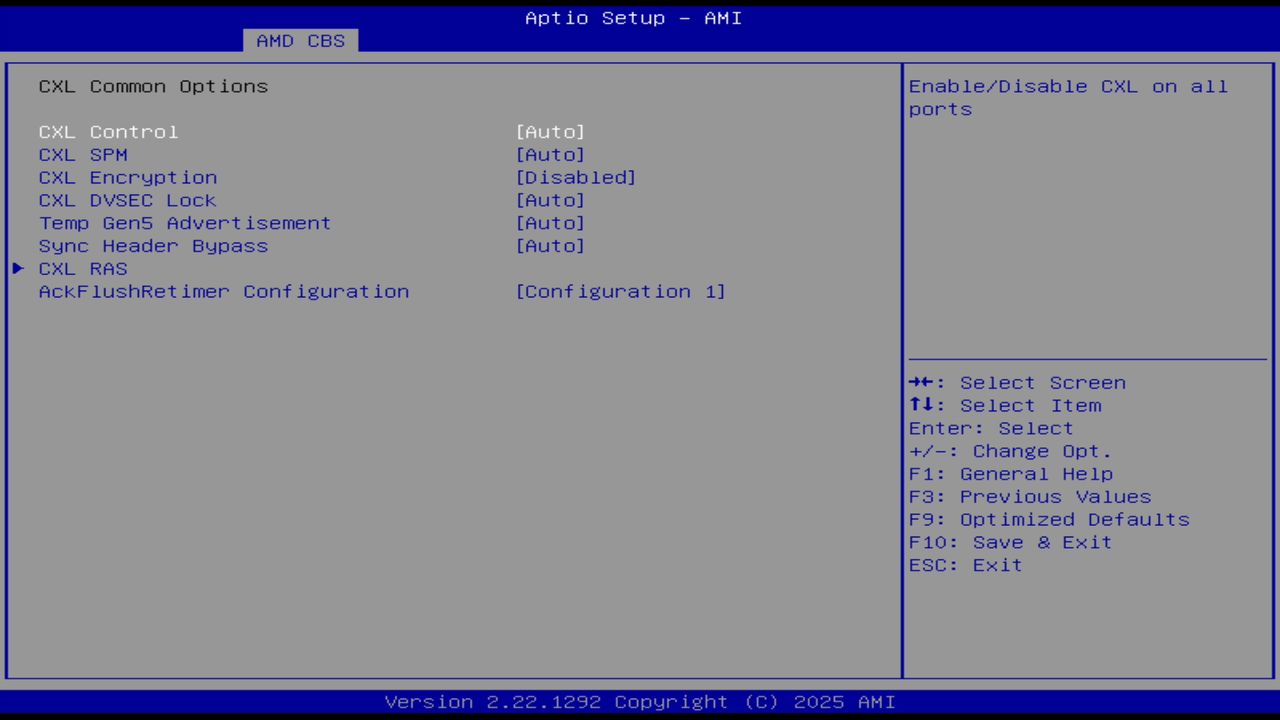Change the [Configuration 1] value
The width and height of the screenshot is (1280, 720).
click(x=621, y=292)
